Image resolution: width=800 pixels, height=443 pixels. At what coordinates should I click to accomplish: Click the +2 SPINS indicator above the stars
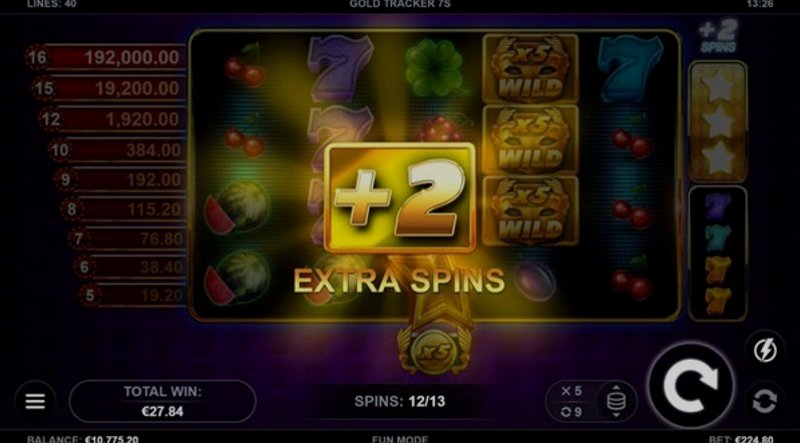718,36
